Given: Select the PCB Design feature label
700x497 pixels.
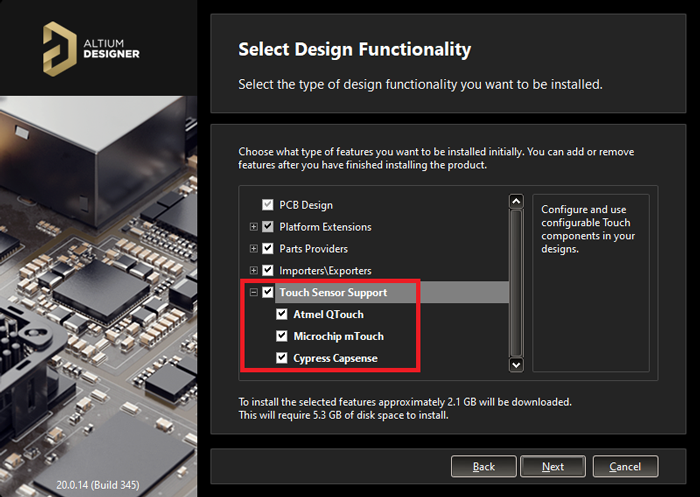Looking at the screenshot, I should [306, 205].
